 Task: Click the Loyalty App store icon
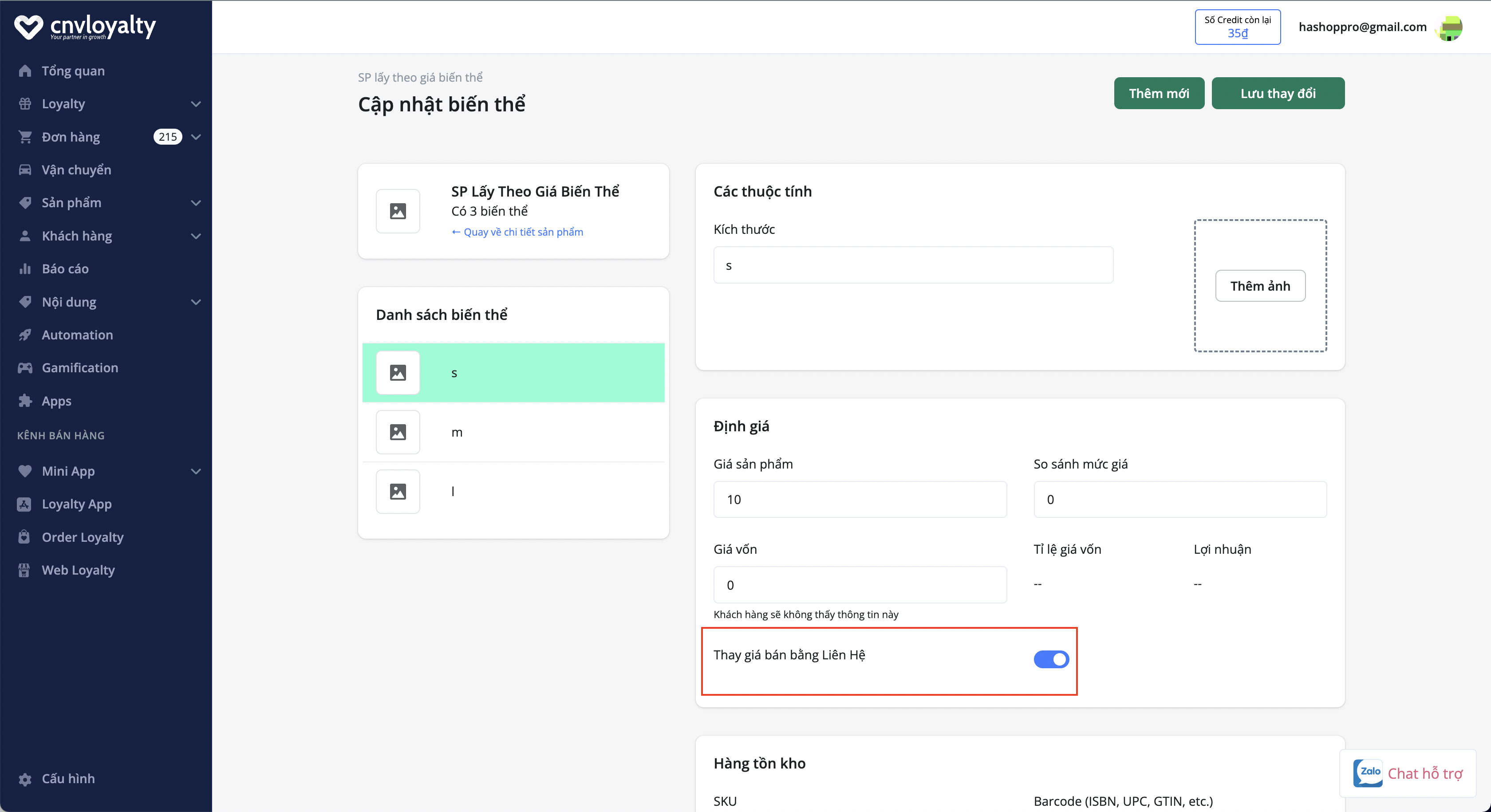tap(24, 504)
